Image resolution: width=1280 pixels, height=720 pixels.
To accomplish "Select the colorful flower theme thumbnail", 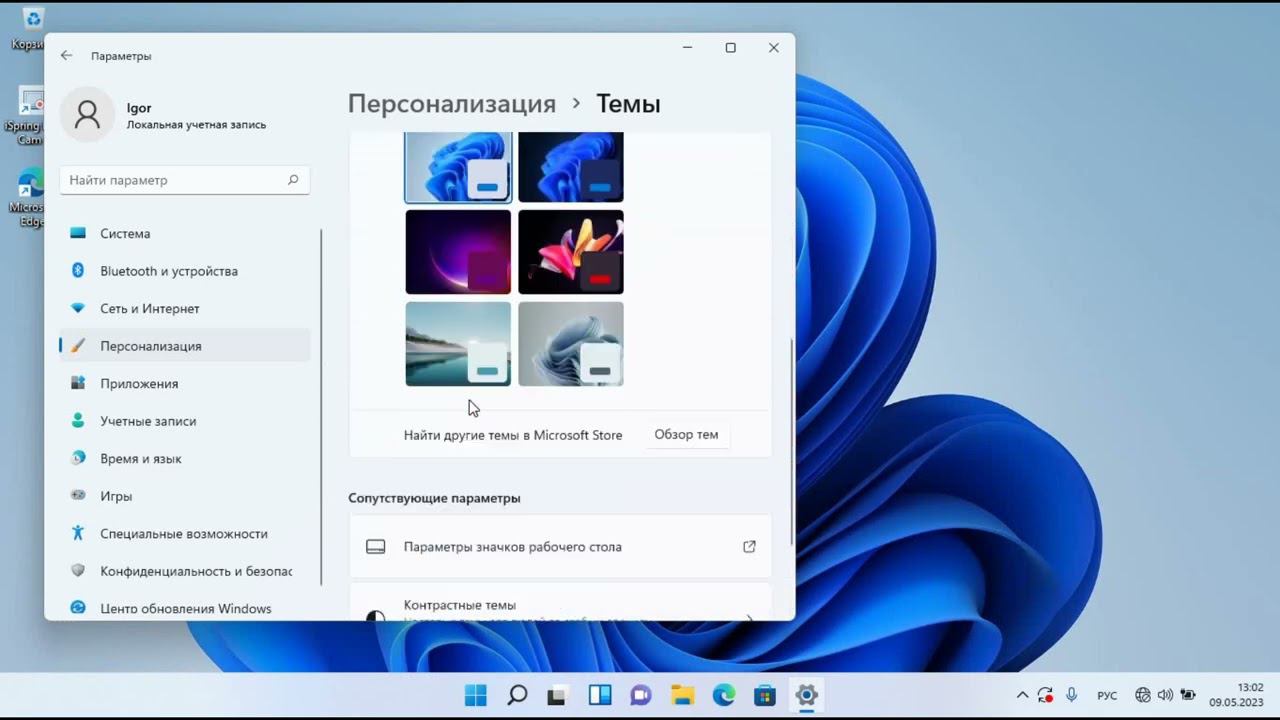I will (x=570, y=252).
